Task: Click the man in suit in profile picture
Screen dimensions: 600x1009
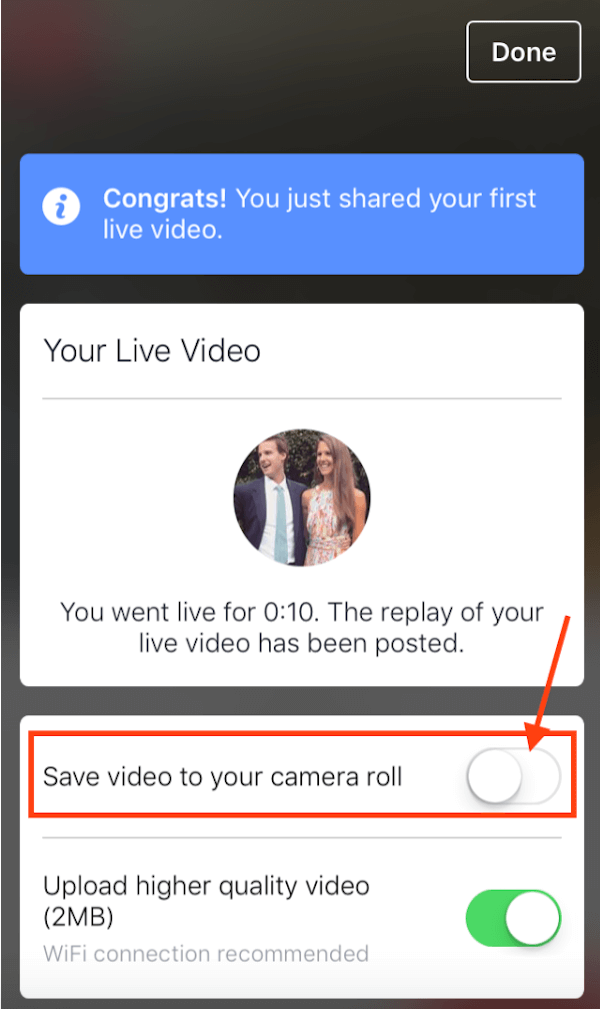Action: click(270, 501)
